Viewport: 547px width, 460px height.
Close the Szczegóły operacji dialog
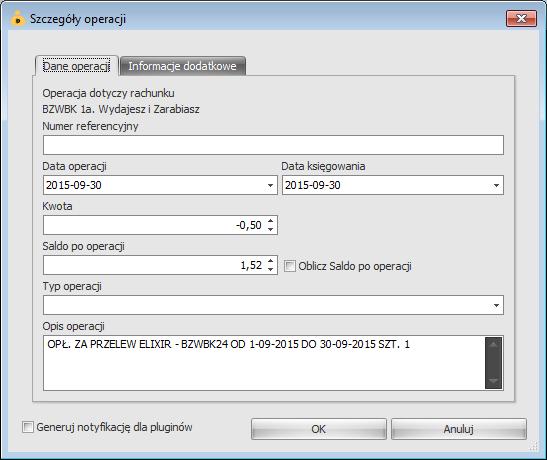click(x=521, y=18)
